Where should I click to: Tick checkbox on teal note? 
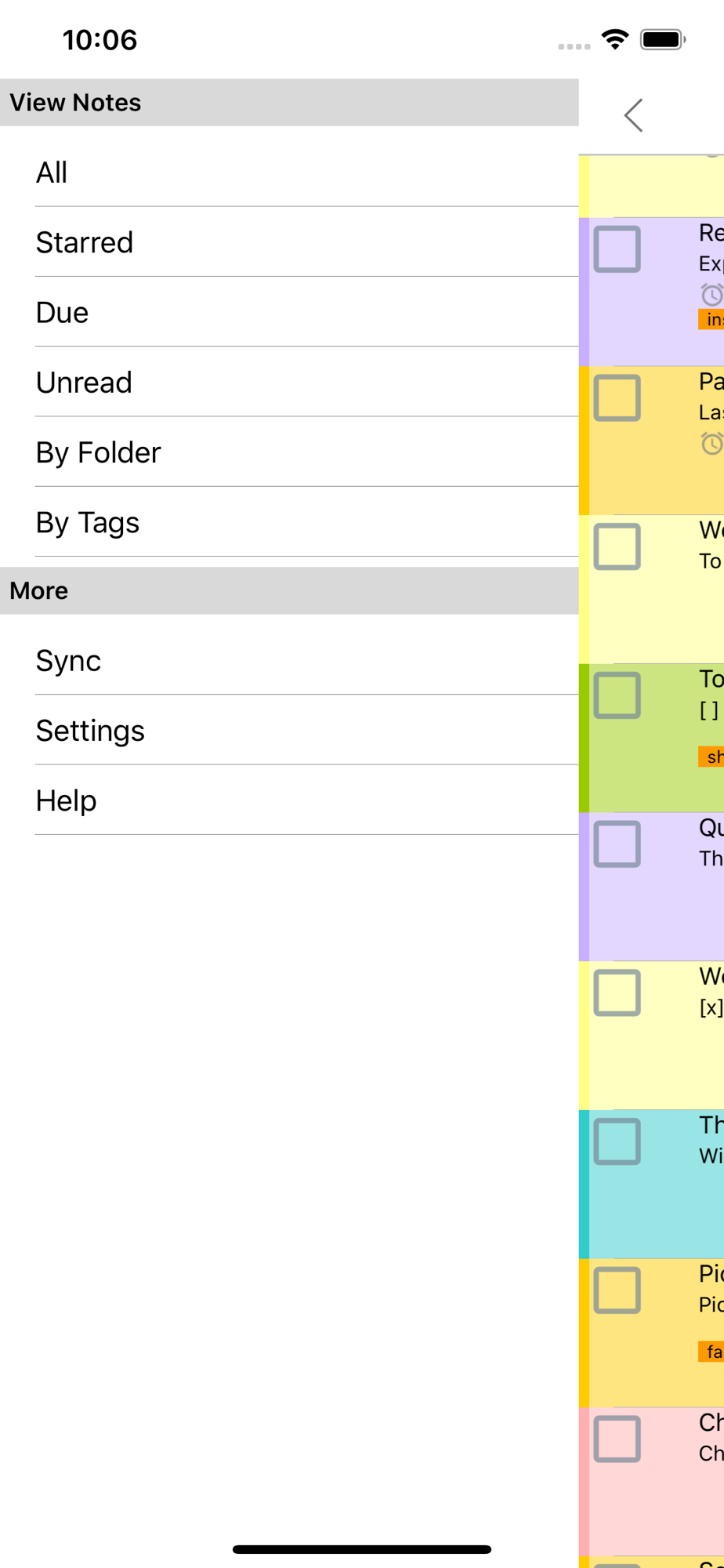pos(617,1142)
